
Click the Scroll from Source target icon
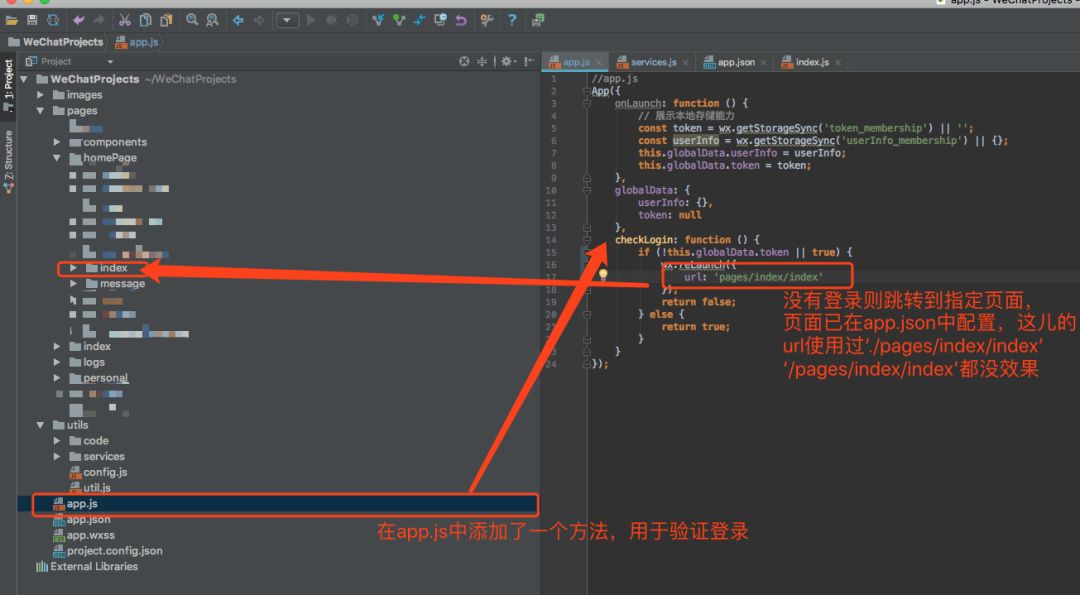(x=464, y=62)
